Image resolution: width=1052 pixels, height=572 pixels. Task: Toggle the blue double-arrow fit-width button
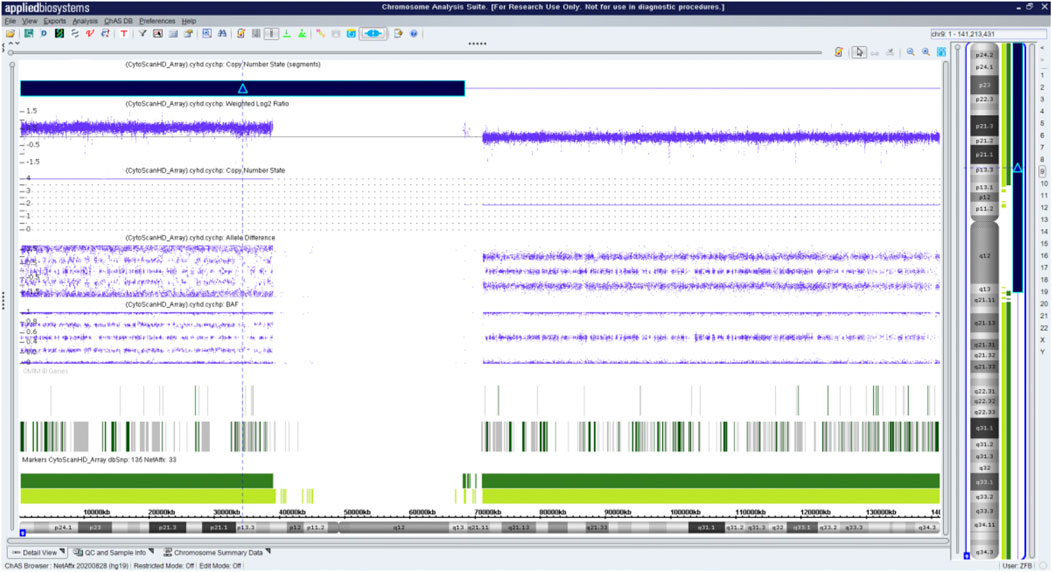(x=373, y=34)
